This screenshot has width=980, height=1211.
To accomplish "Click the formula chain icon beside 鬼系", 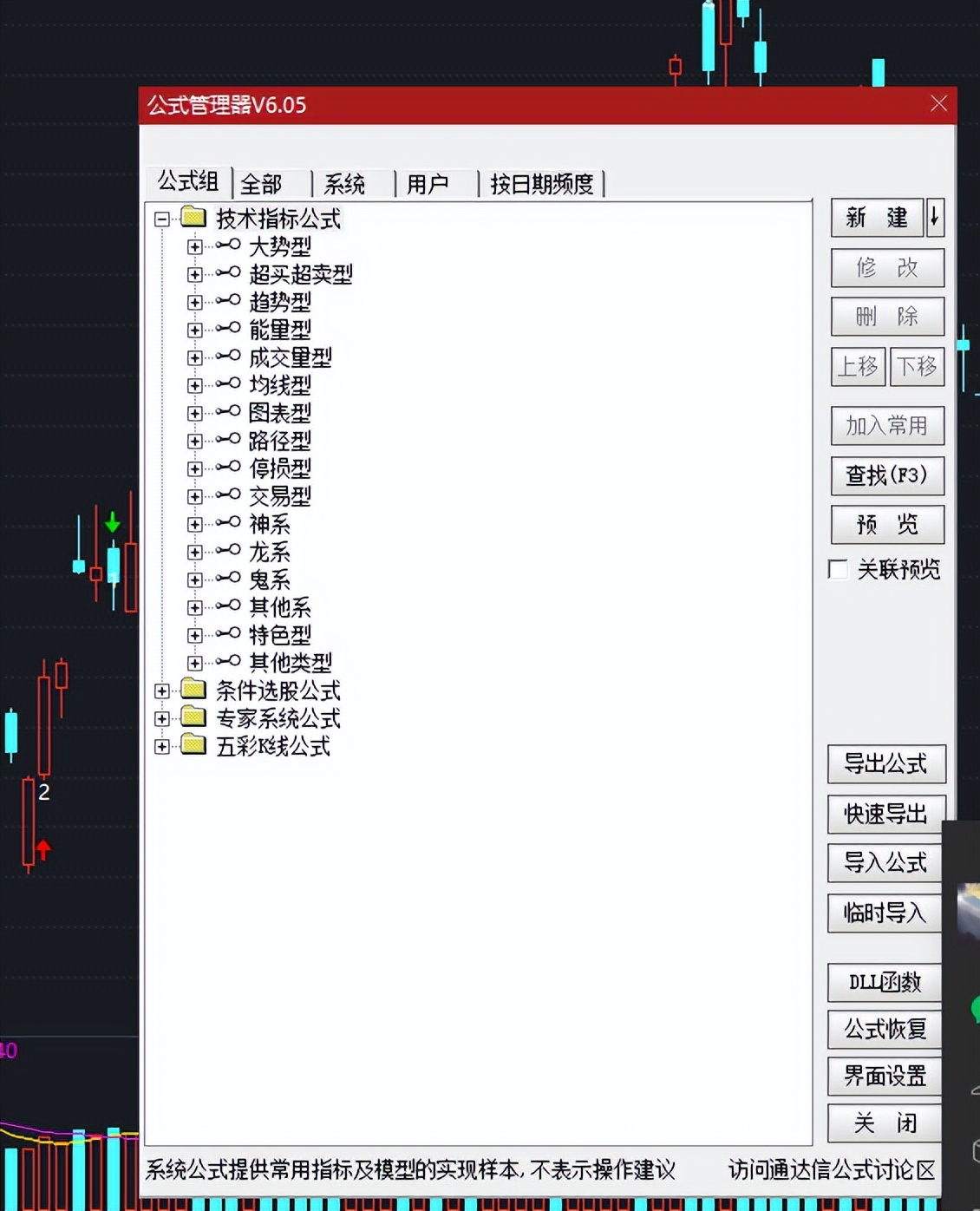I will 227,579.
